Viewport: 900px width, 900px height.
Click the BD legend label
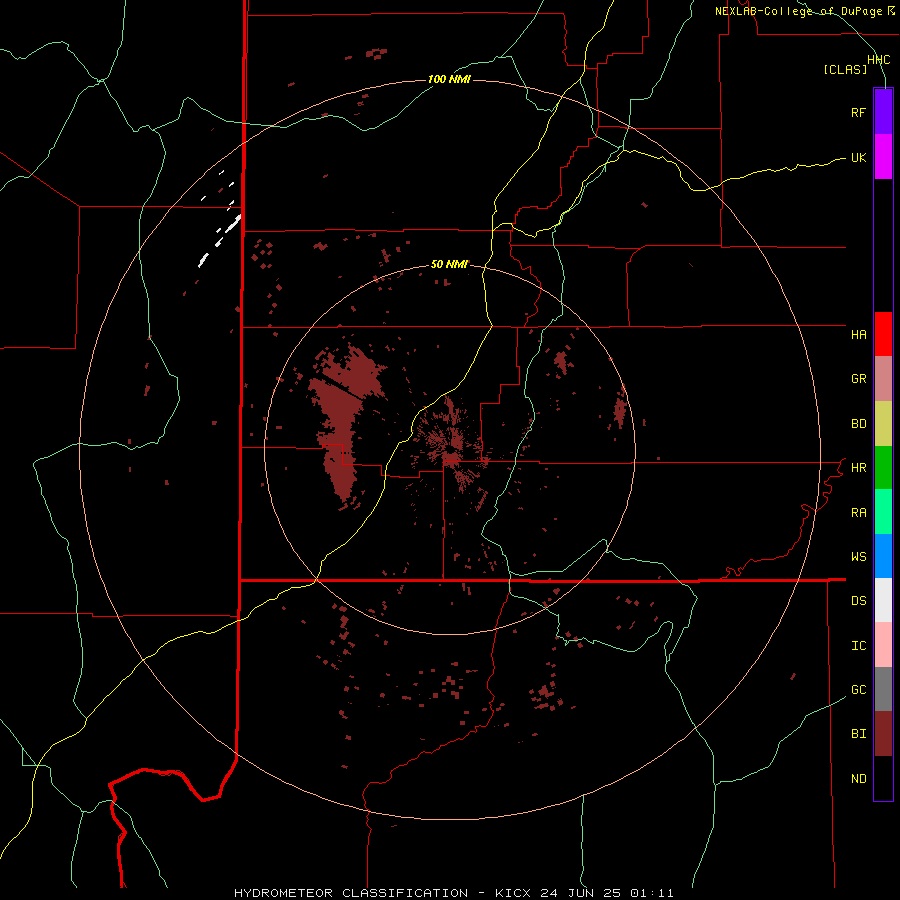858,424
